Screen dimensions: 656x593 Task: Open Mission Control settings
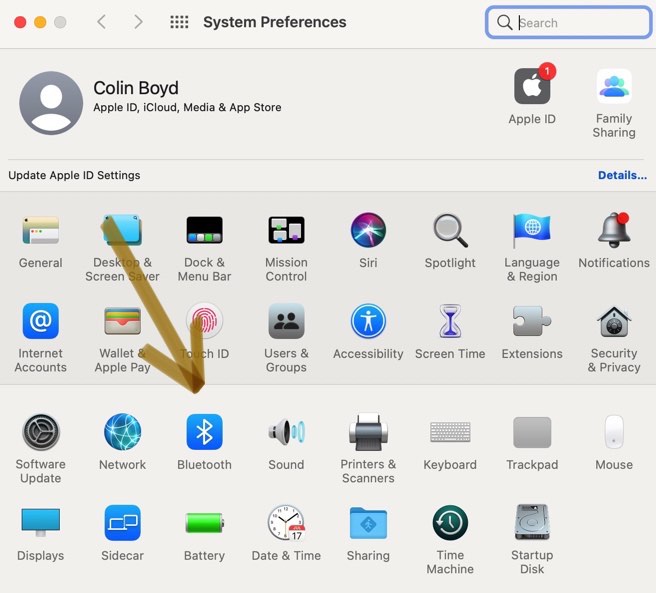click(286, 231)
